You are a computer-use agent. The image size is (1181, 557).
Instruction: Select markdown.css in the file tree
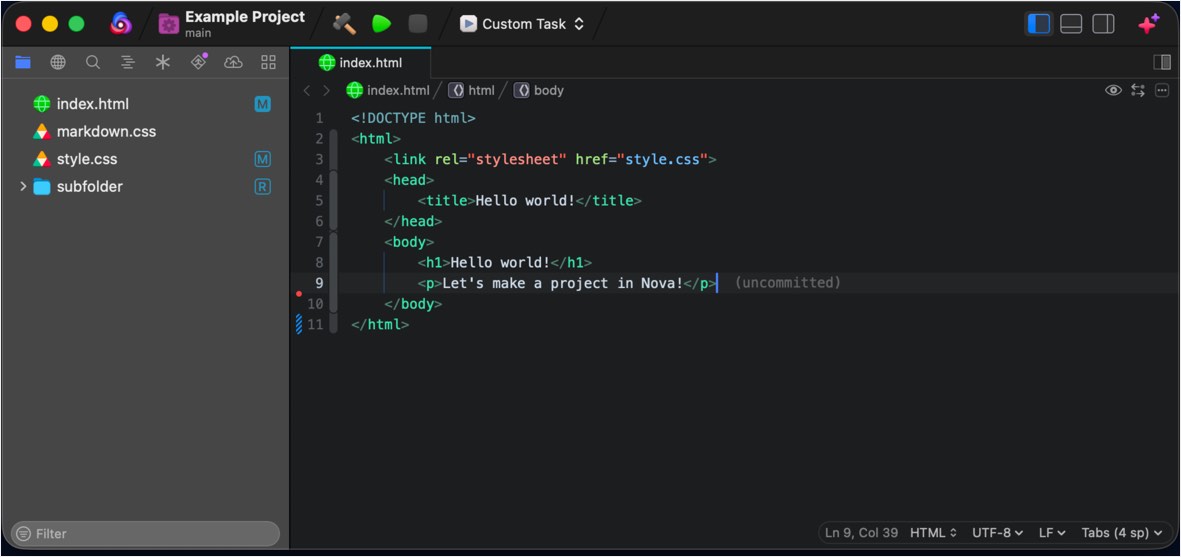[x=145, y=132]
